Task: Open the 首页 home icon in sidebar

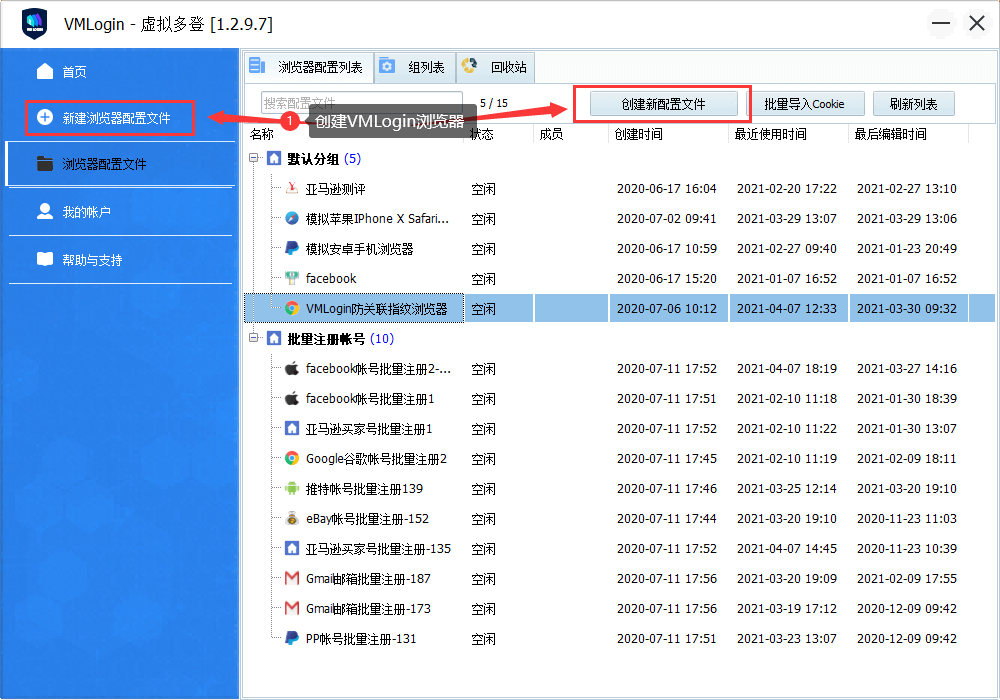Action: pos(45,71)
